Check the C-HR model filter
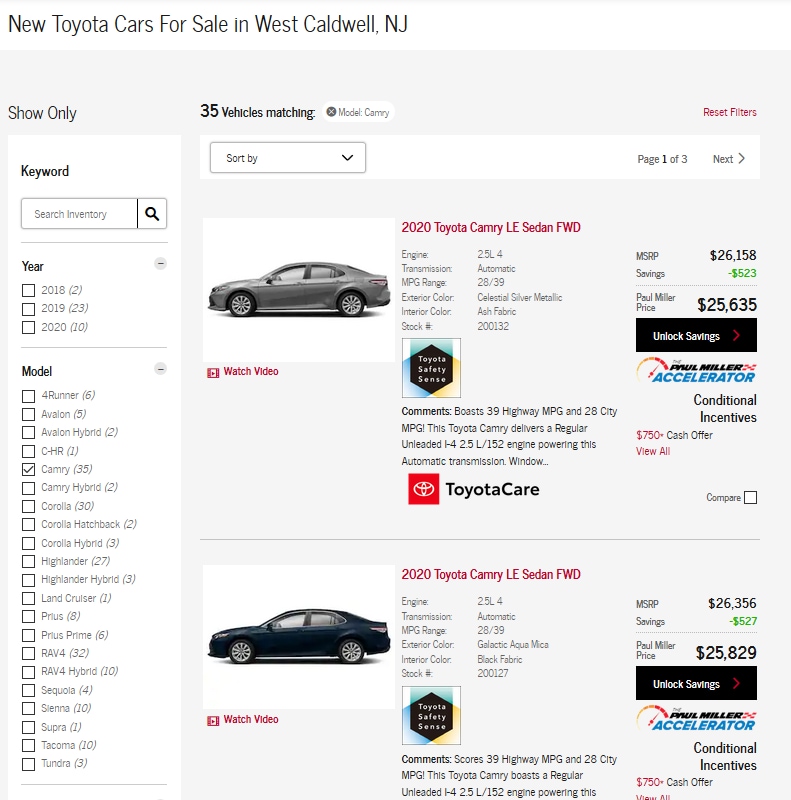The width and height of the screenshot is (791, 800). pos(29,452)
